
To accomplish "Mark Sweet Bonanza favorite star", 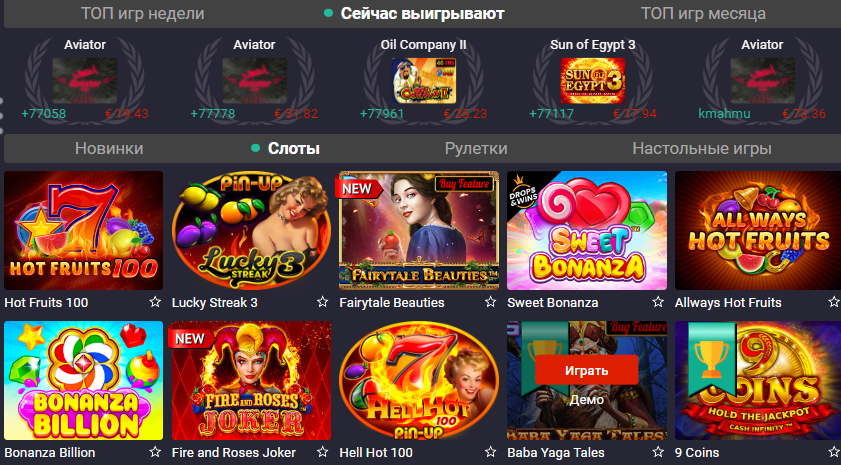I will (658, 302).
